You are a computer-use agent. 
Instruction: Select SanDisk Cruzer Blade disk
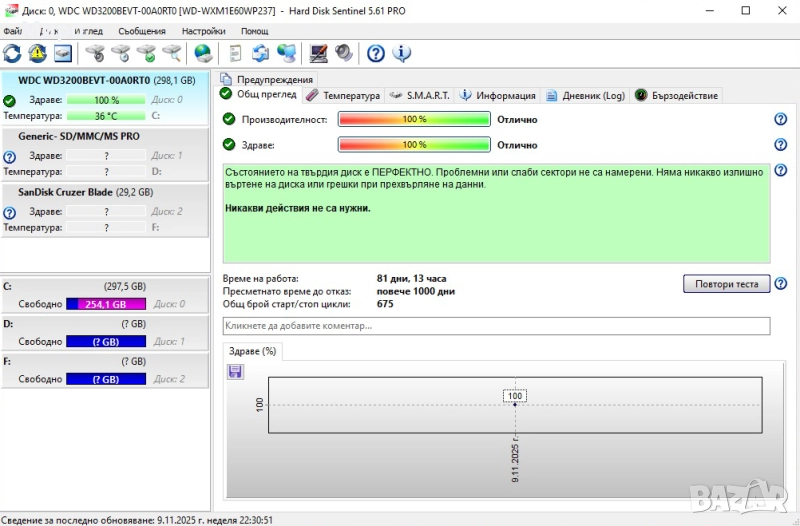85,192
